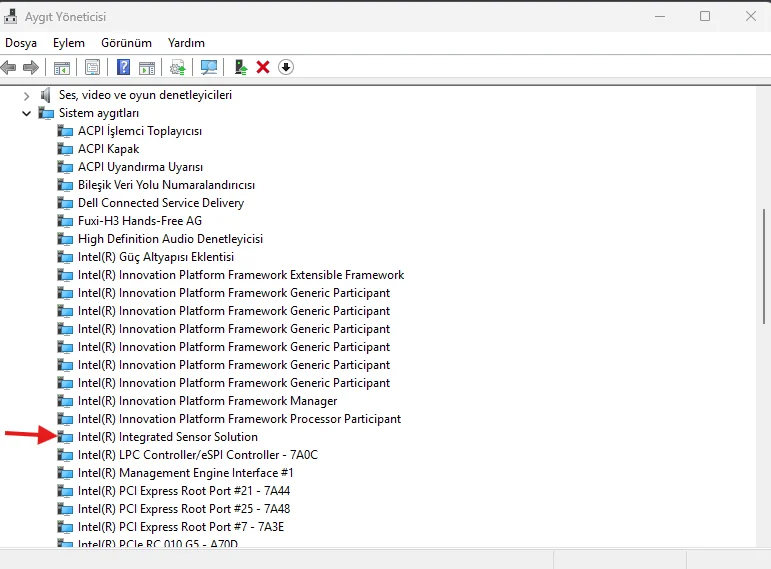Select Intel(R) Innovation Platform Framework Processor Participant
The height and width of the screenshot is (569, 771).
click(x=239, y=419)
